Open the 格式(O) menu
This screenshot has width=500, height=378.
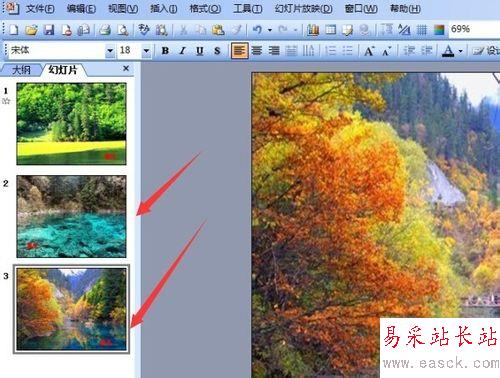[205, 9]
